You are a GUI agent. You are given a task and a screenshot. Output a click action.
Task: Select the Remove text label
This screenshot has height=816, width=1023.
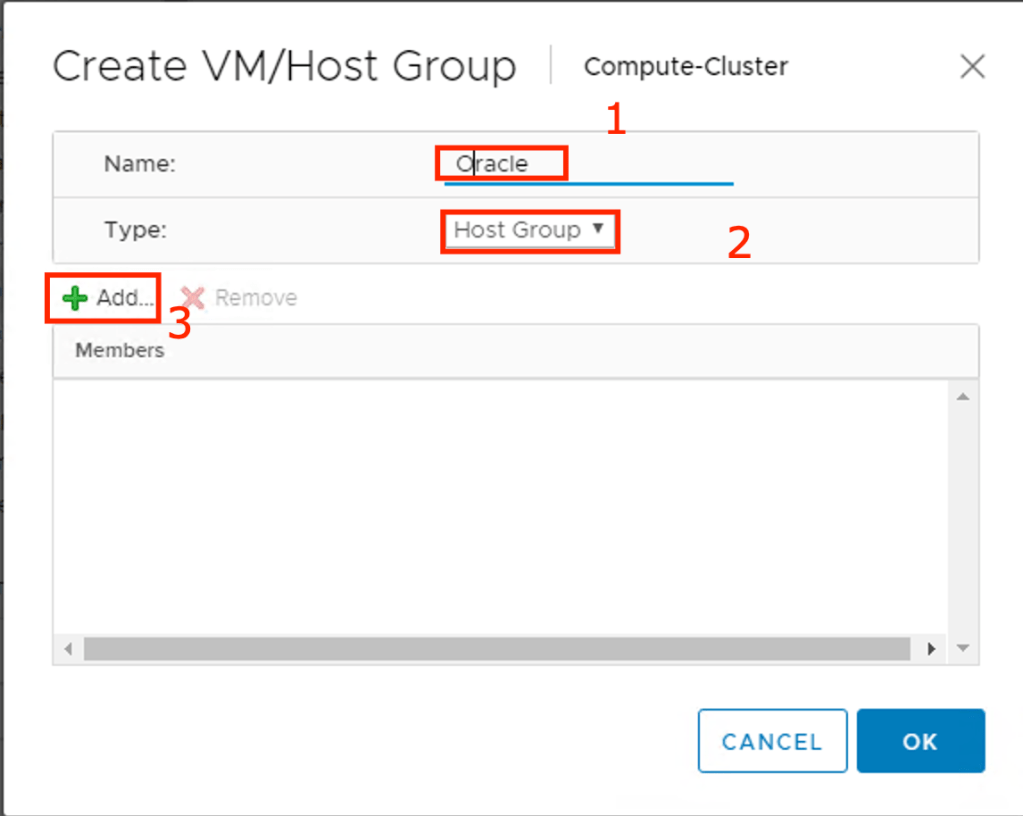tap(256, 298)
